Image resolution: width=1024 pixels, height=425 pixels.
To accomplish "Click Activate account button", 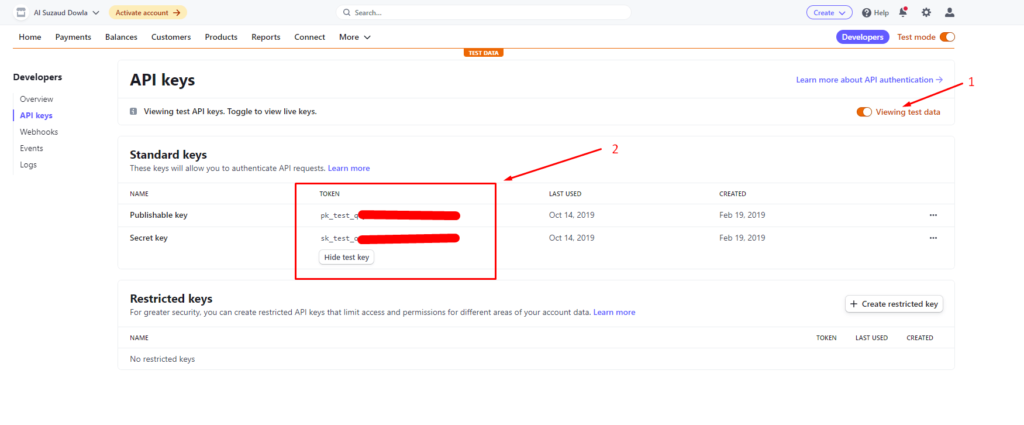I will click(148, 12).
